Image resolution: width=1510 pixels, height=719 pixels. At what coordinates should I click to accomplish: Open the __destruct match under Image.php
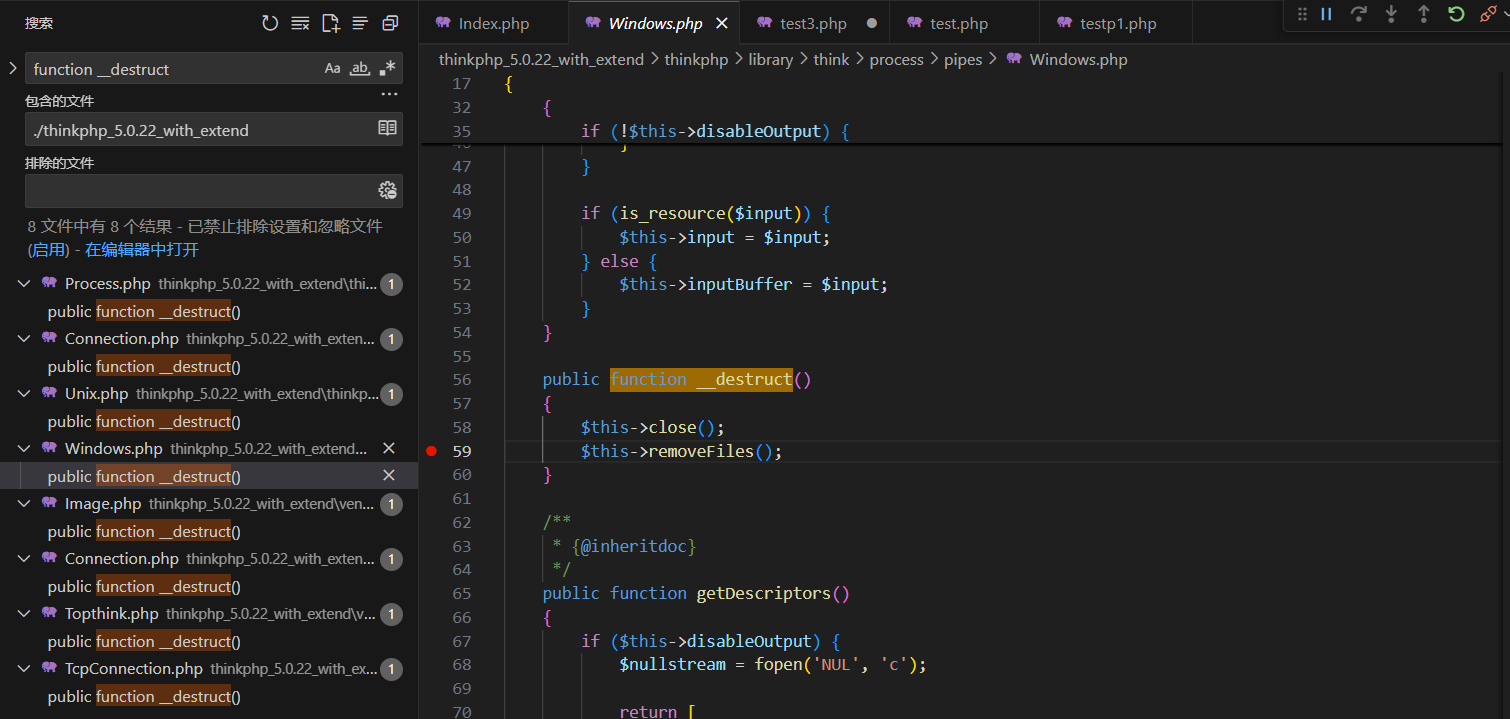(x=144, y=532)
